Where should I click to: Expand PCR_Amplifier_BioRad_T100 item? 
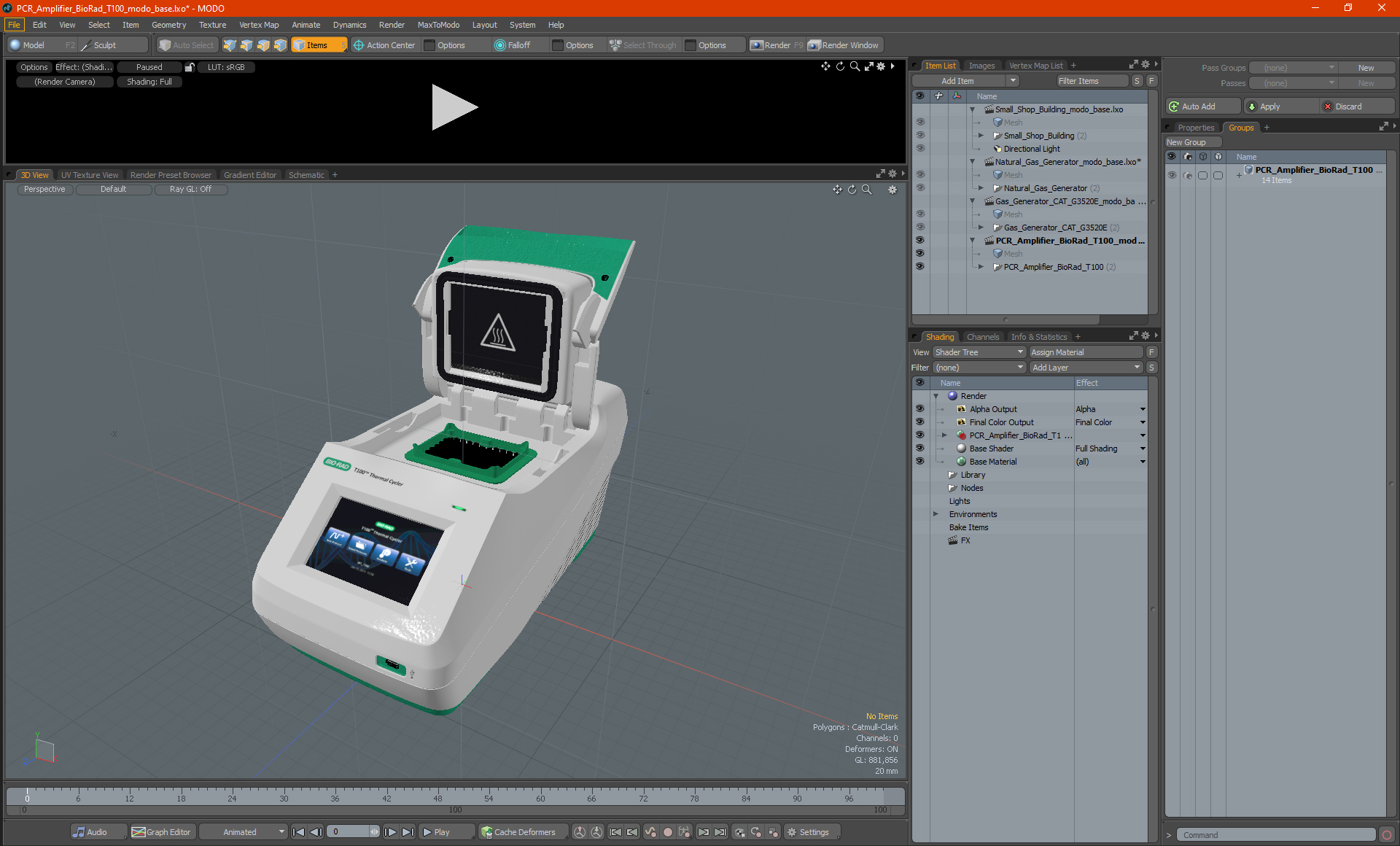pos(981,267)
